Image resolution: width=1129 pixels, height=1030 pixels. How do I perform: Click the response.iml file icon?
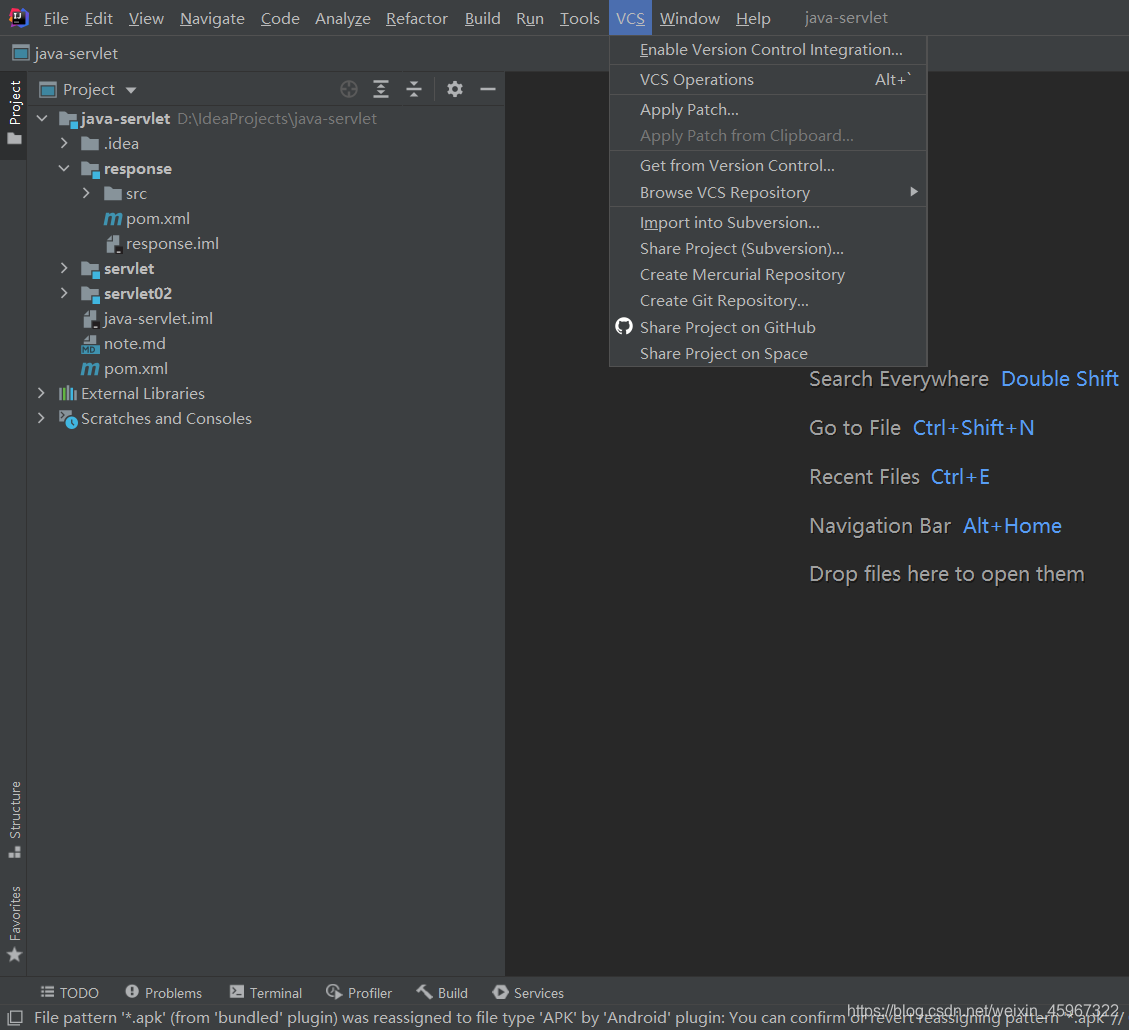pos(113,244)
